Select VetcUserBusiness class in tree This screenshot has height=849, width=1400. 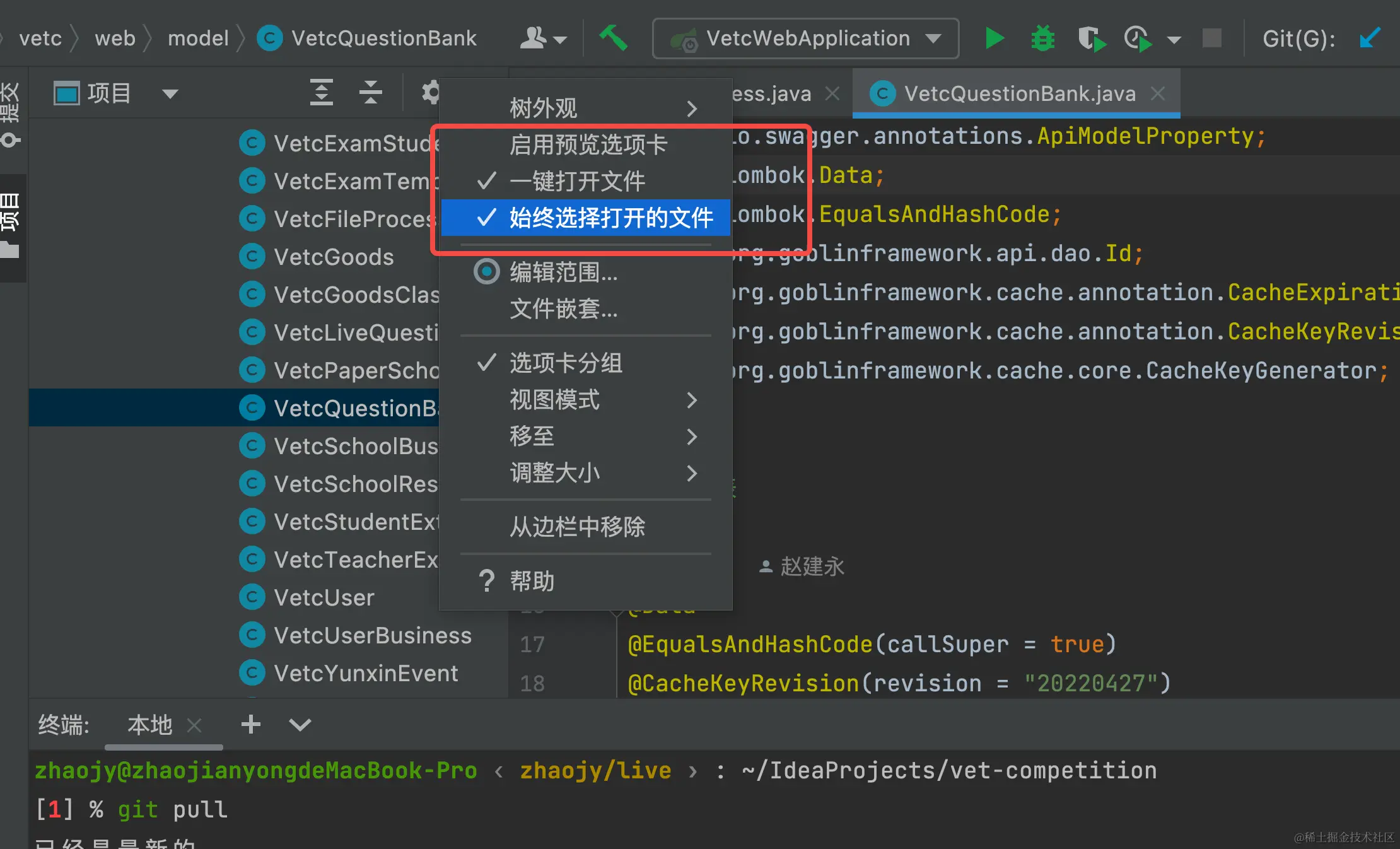pos(372,636)
